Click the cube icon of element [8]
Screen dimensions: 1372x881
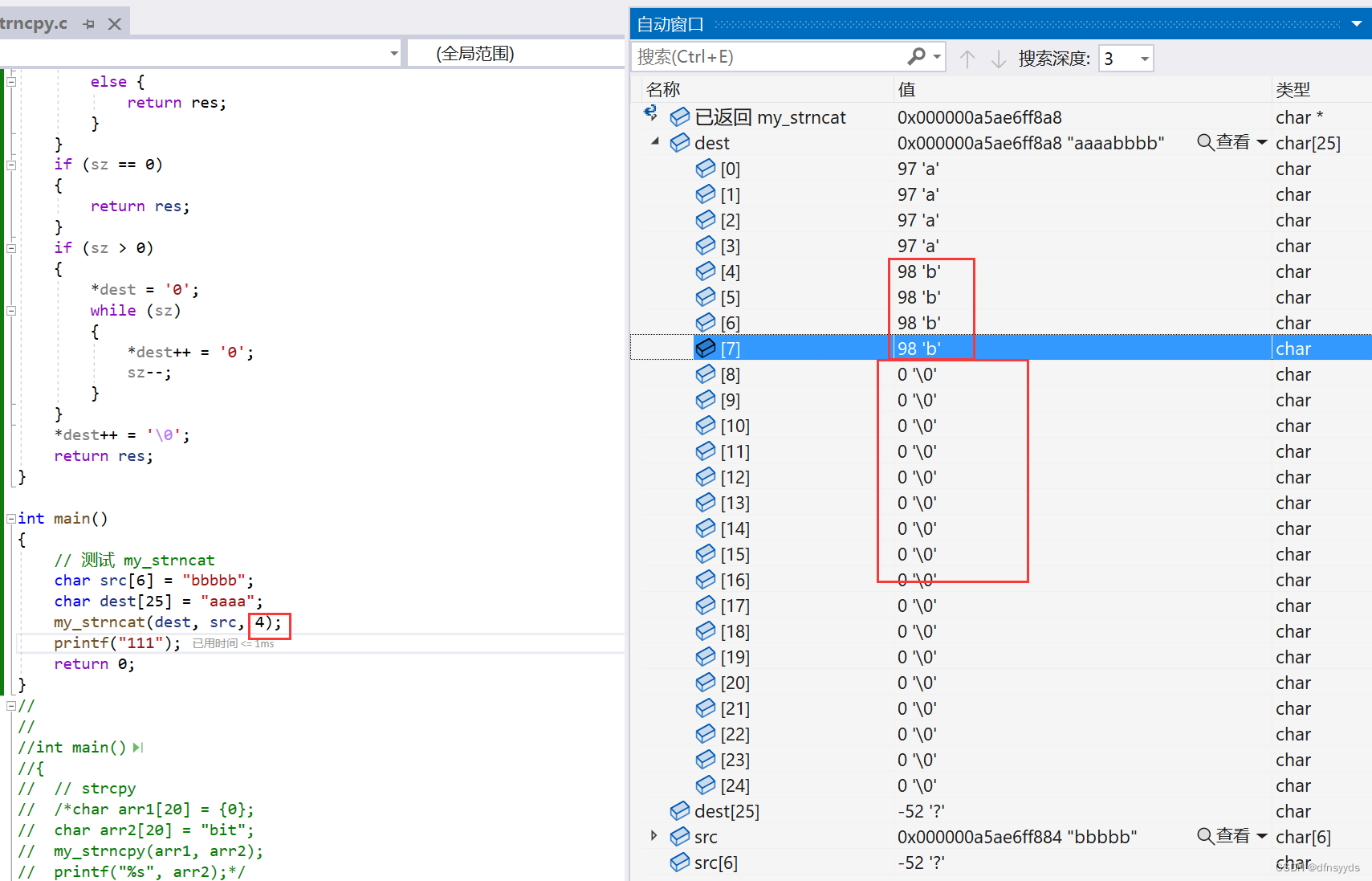[706, 374]
